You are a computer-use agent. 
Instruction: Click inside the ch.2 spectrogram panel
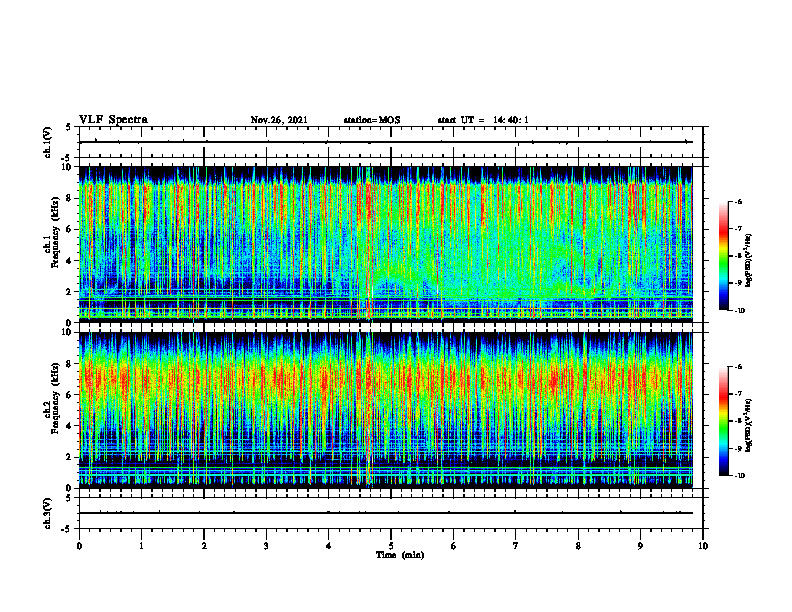click(386, 410)
